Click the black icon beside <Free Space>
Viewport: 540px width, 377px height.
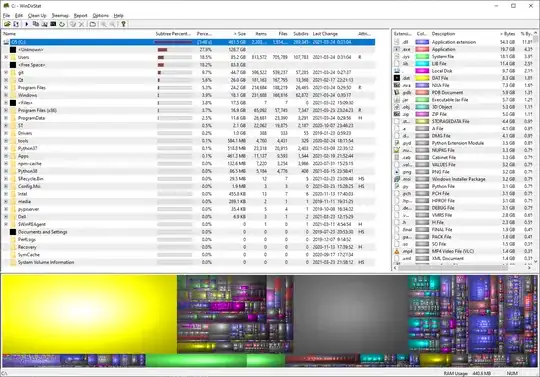[13, 65]
